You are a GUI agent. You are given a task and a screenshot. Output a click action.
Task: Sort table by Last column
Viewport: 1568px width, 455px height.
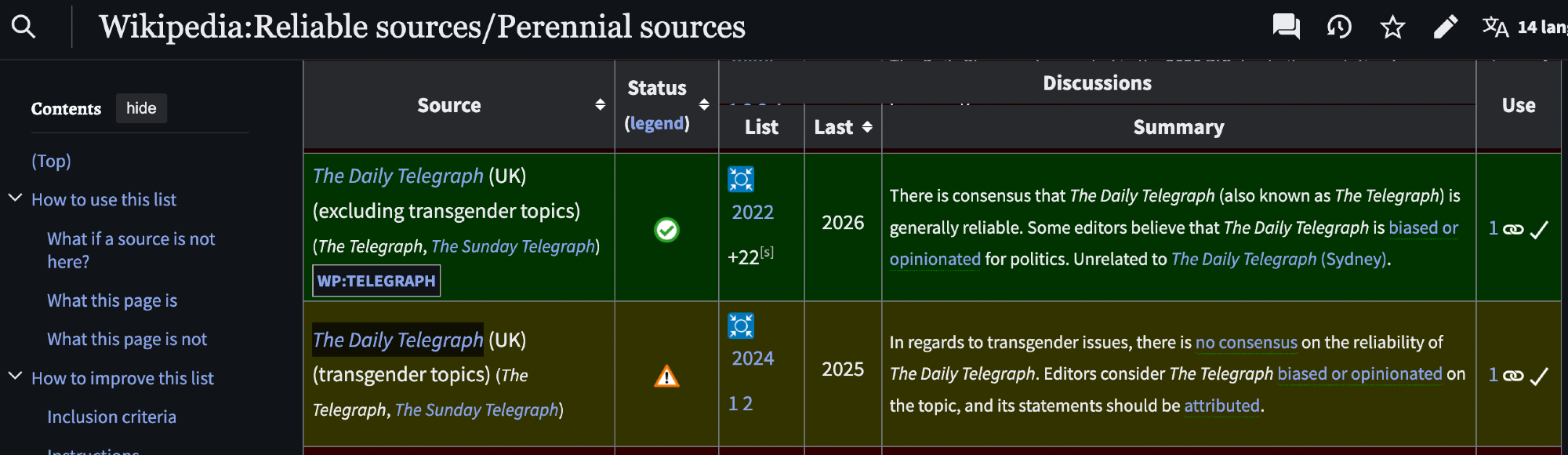coord(866,127)
